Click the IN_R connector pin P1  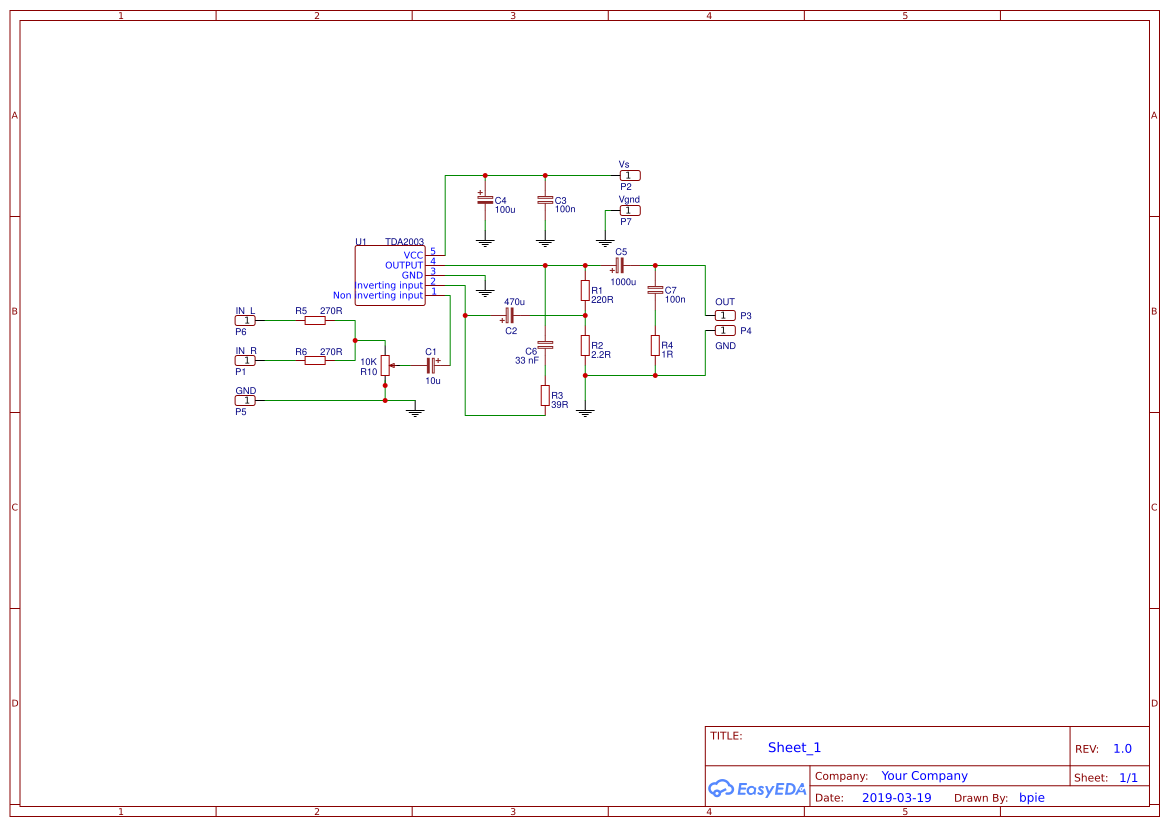point(246,360)
